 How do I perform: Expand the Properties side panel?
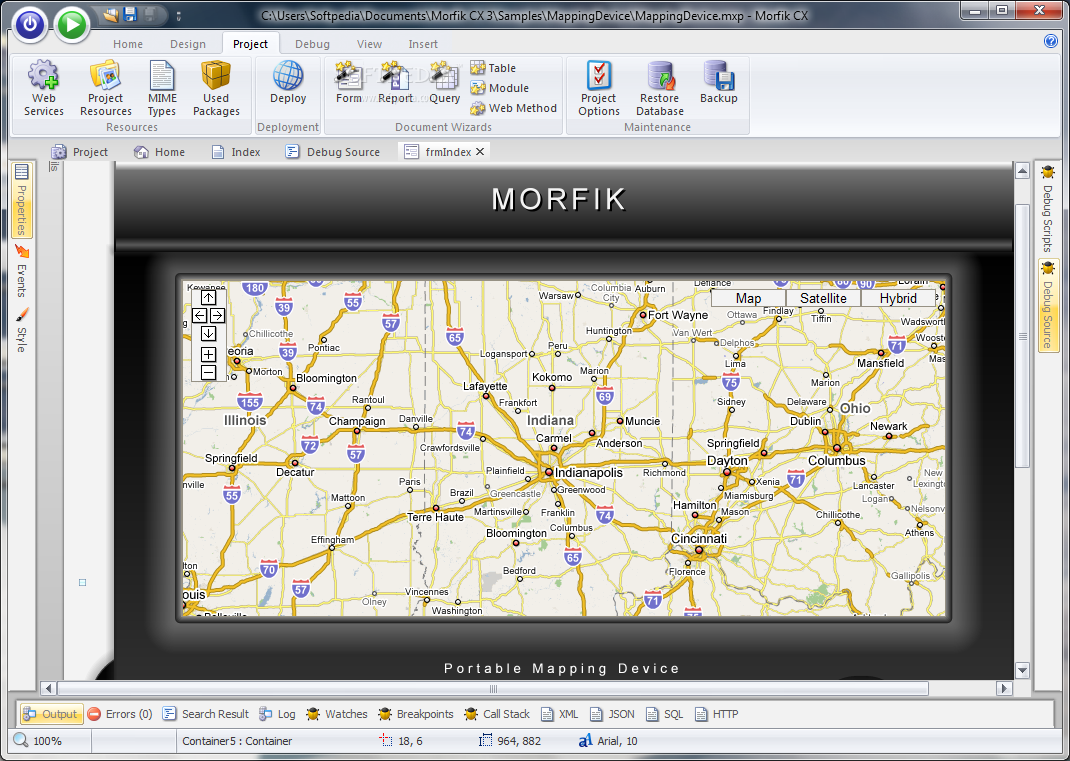click(21, 200)
